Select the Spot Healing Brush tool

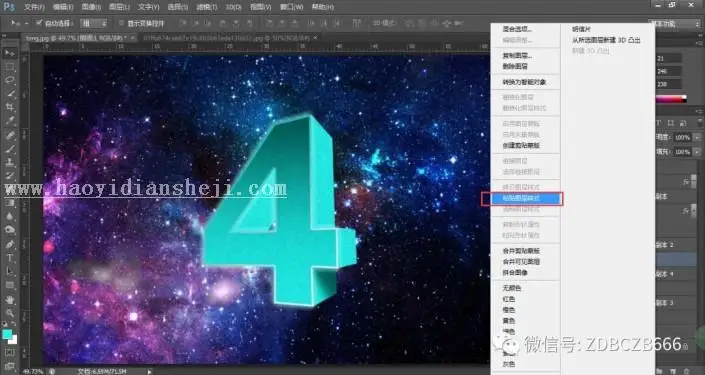[9, 135]
